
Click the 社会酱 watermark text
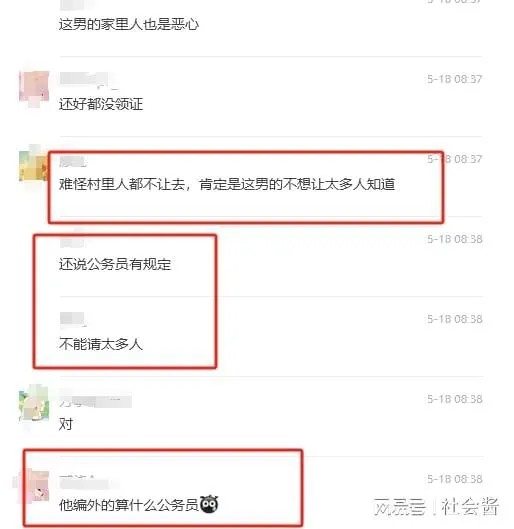pyautogui.click(x=470, y=506)
